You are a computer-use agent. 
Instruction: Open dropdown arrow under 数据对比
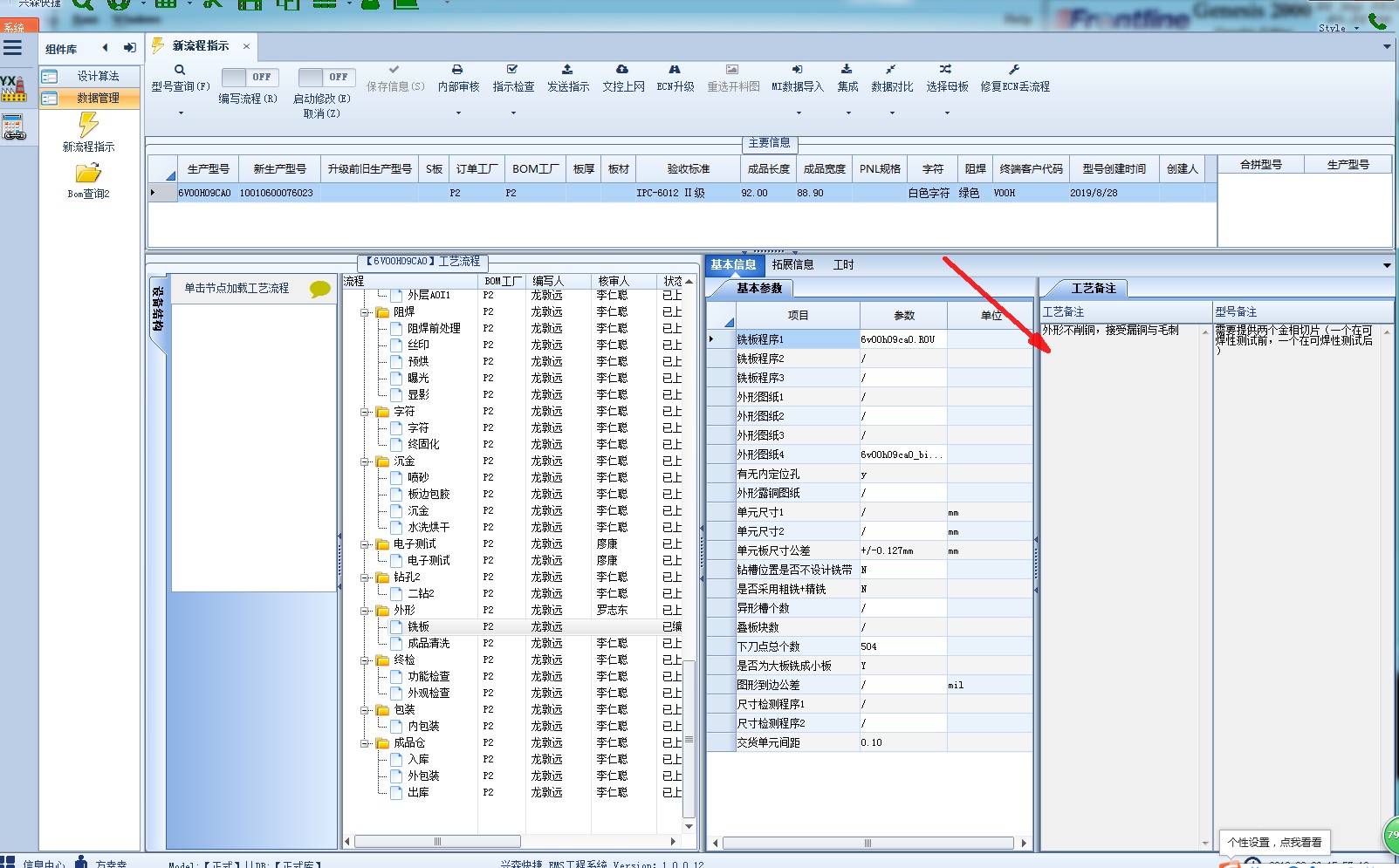click(892, 113)
